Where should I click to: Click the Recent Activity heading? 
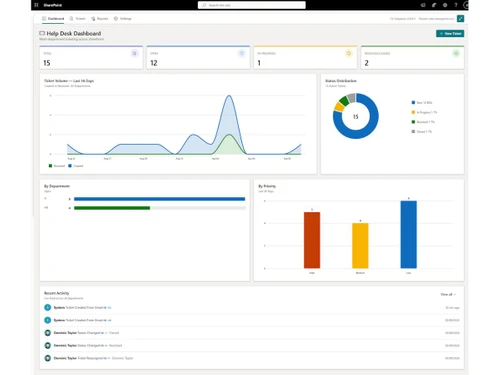57,293
